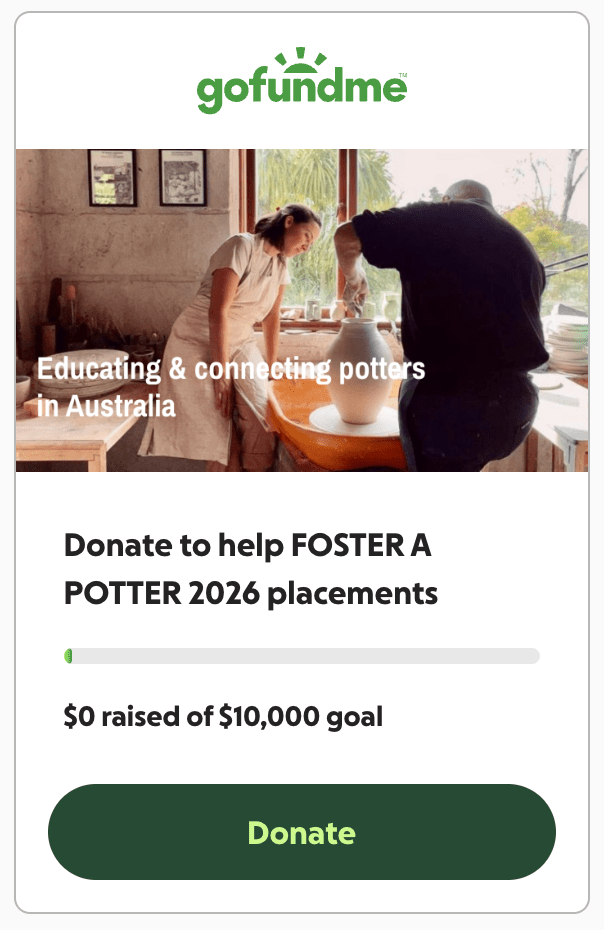
Task: Click the GoFundMe logo wordmark
Action: (x=301, y=90)
